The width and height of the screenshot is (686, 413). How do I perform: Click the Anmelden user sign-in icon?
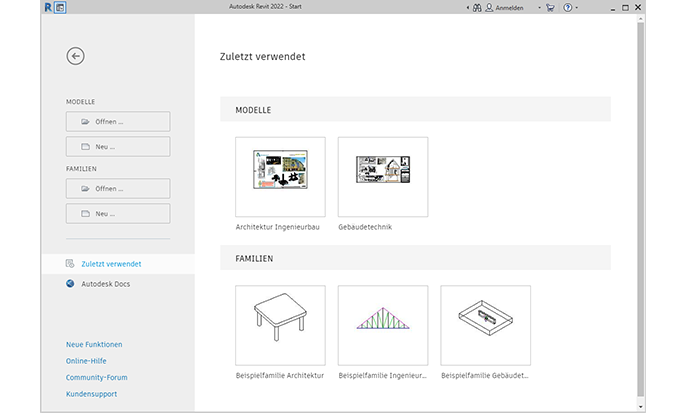489,7
